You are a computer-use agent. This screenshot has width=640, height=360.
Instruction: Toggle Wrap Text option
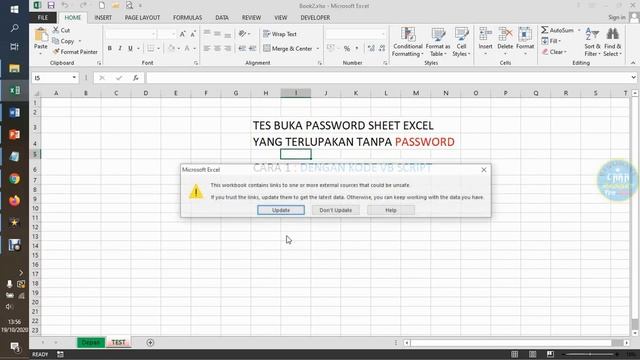click(x=280, y=34)
